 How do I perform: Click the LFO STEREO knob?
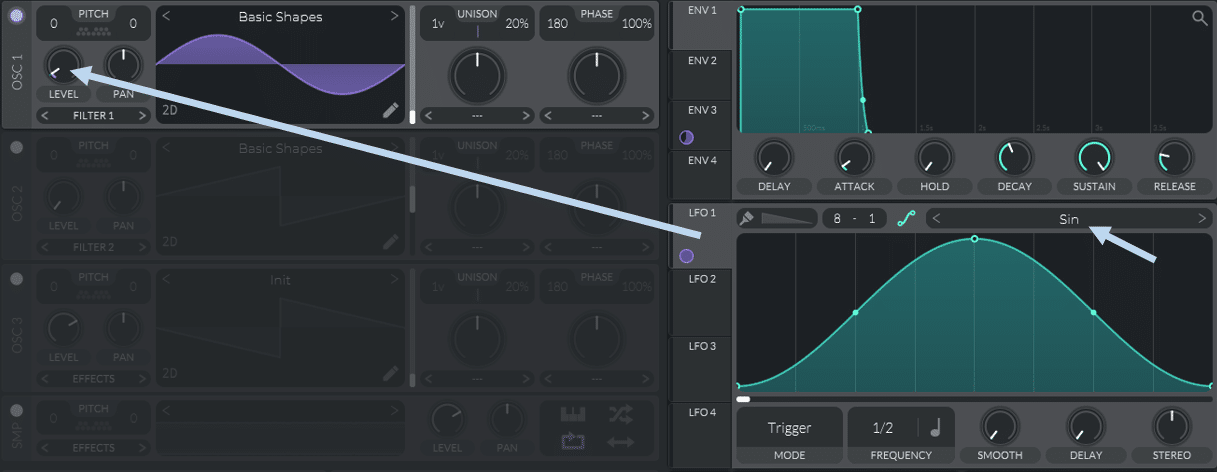point(1170,426)
